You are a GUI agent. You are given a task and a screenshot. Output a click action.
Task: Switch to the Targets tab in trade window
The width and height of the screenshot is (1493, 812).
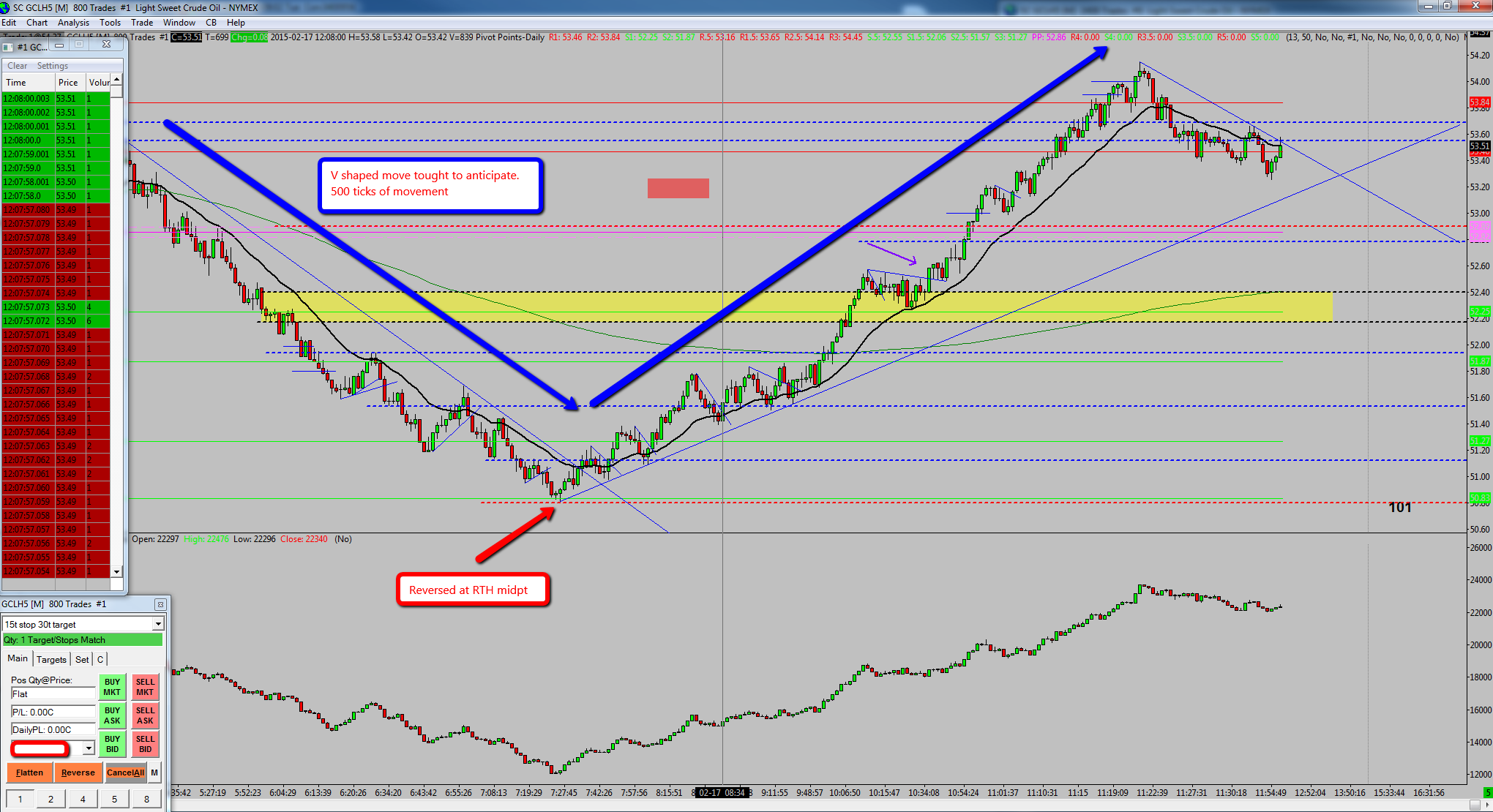[x=51, y=659]
